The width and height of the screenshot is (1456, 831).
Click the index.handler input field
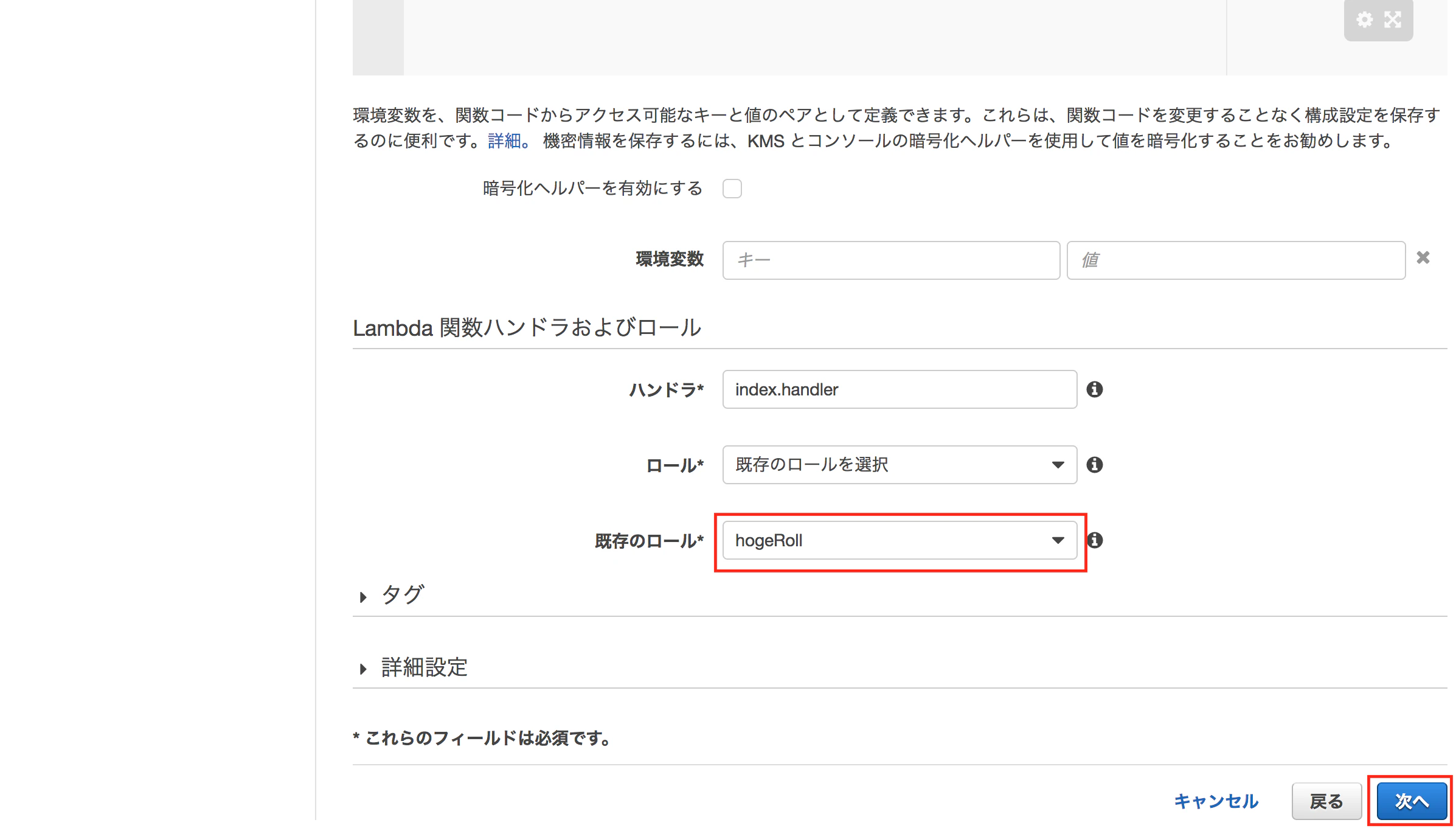[x=900, y=389]
